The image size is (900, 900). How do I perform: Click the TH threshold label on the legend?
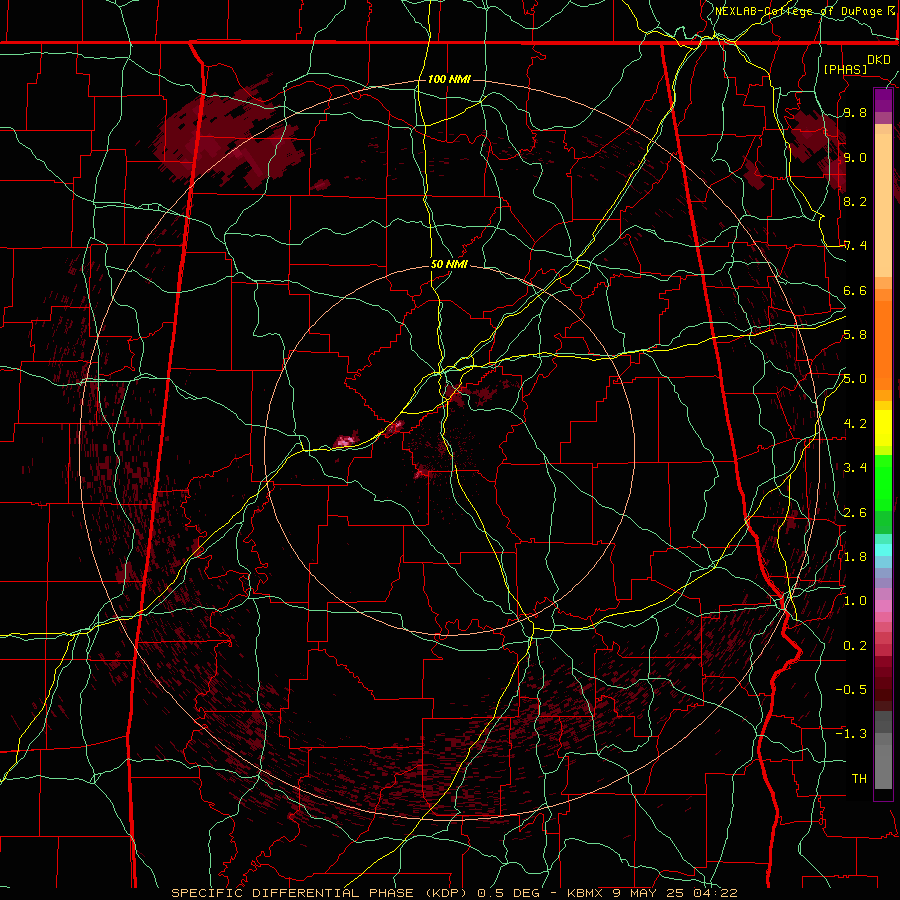pos(859,779)
